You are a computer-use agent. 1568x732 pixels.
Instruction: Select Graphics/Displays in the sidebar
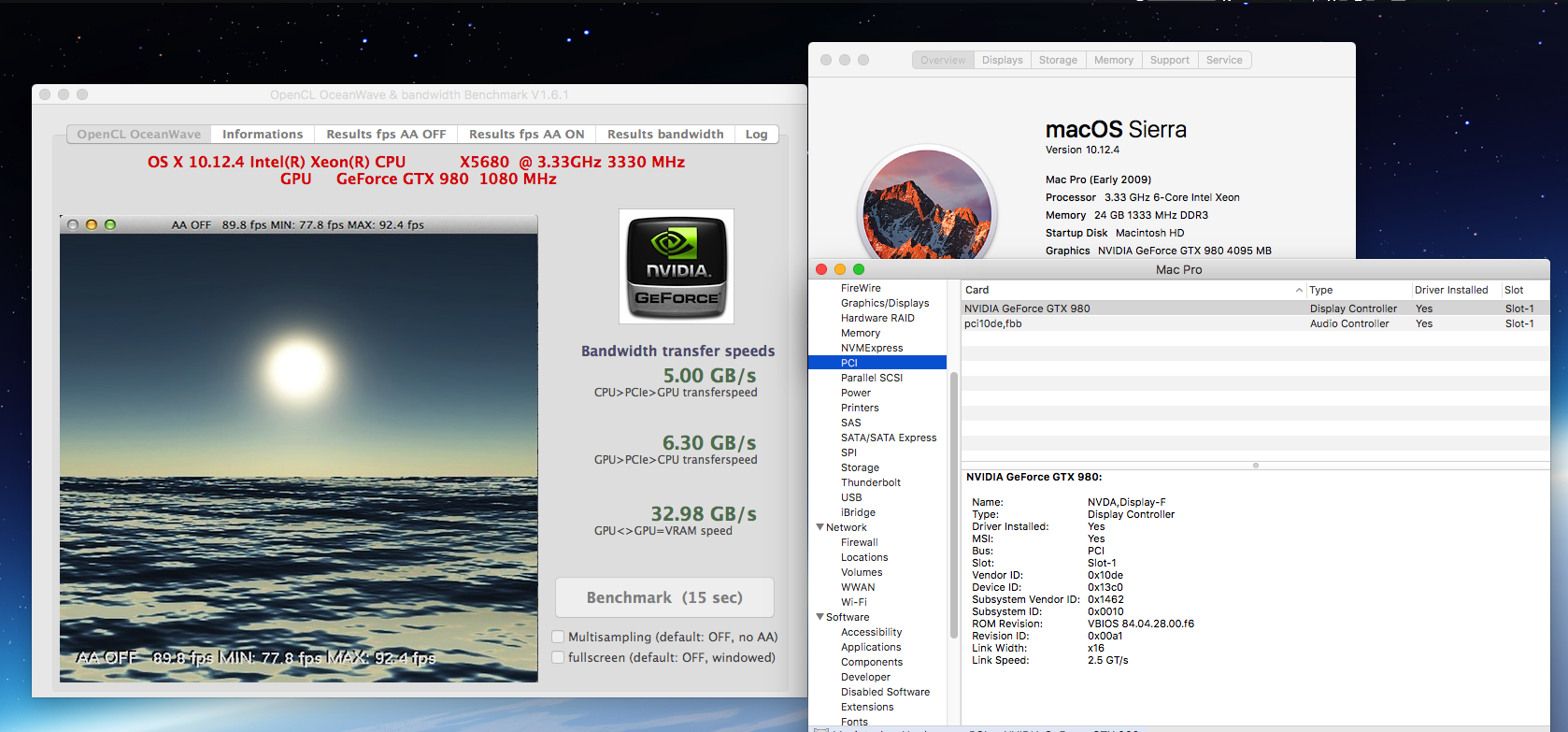tap(885, 303)
